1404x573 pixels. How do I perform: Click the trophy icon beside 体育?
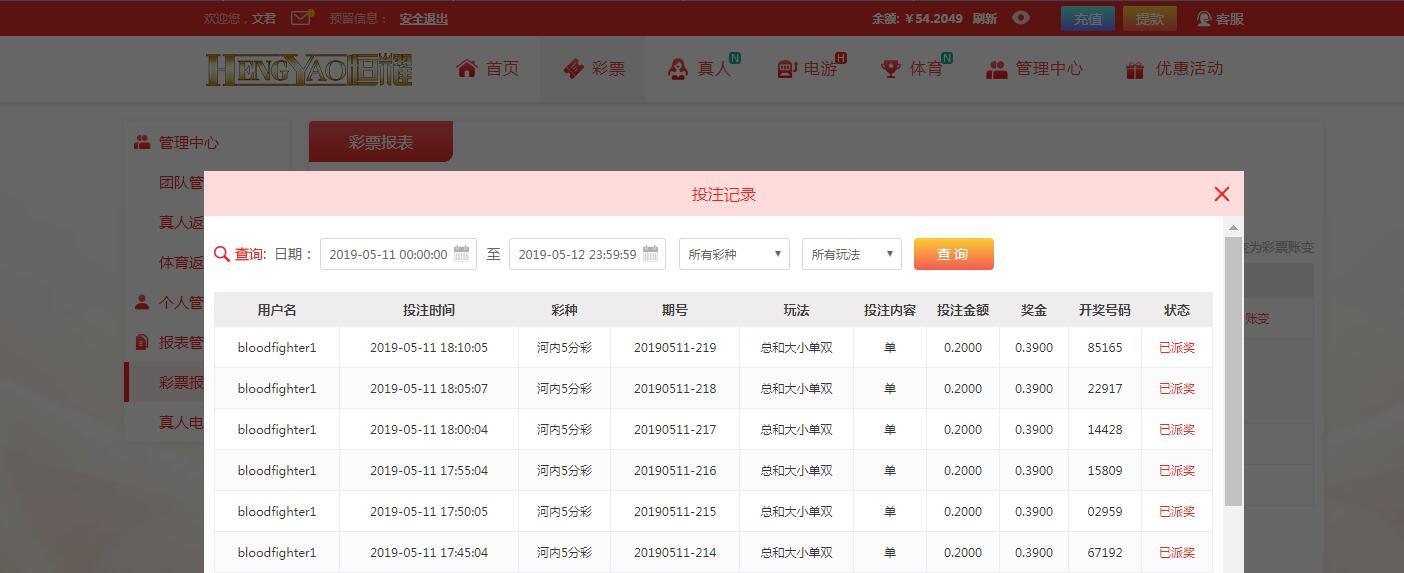pos(890,69)
